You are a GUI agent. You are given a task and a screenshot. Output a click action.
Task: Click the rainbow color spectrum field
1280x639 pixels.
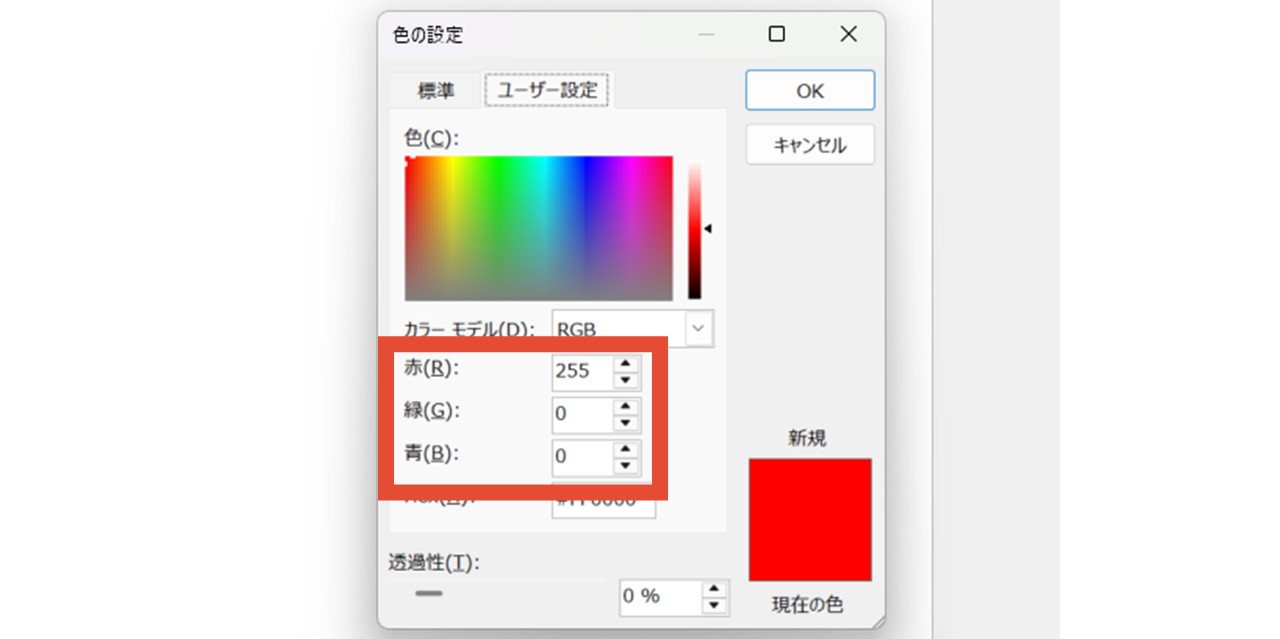tap(539, 228)
